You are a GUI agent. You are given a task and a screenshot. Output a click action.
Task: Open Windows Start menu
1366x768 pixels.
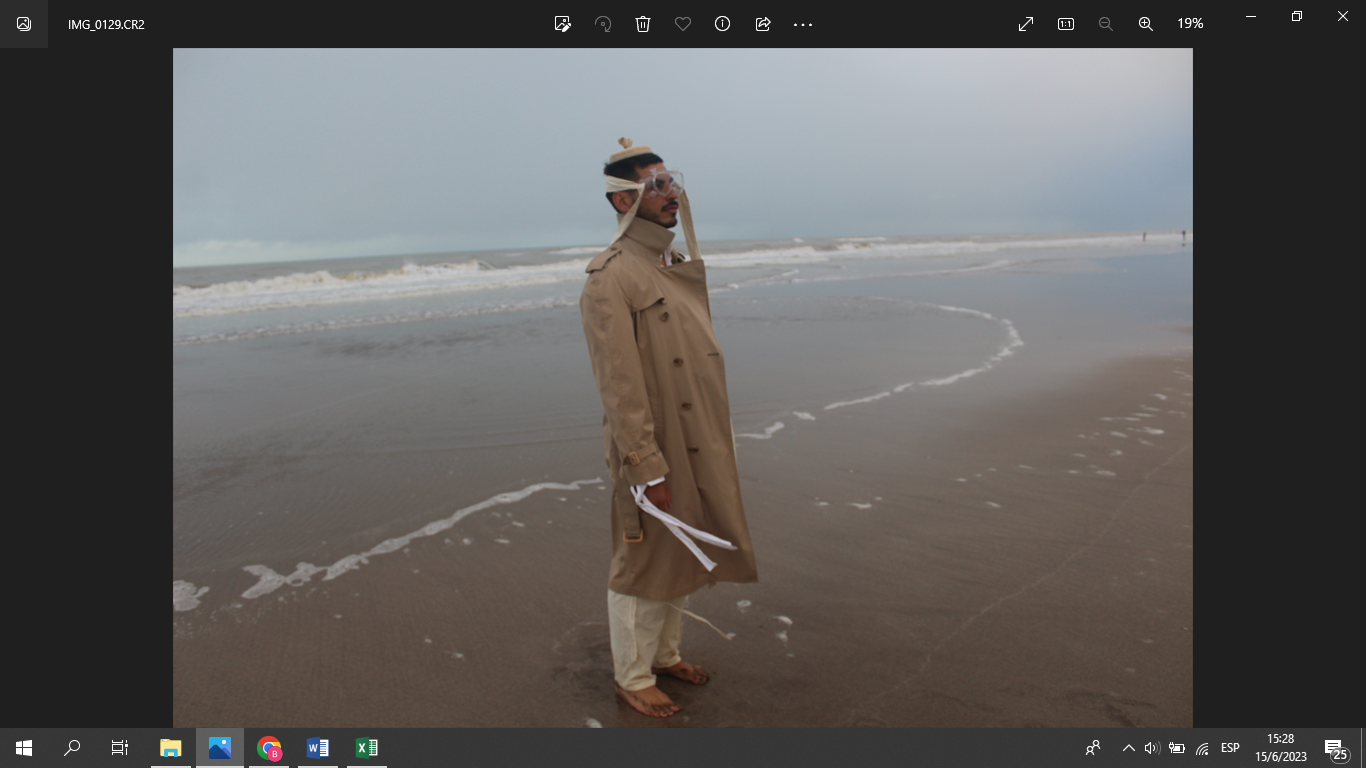point(24,748)
